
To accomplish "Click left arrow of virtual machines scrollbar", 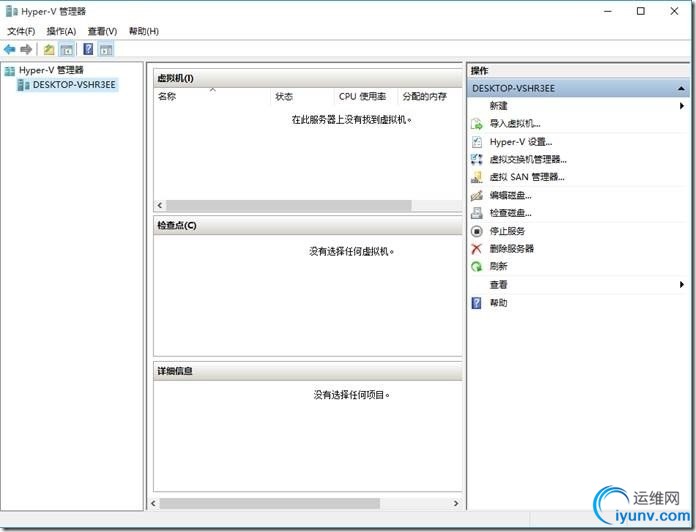I will point(160,205).
